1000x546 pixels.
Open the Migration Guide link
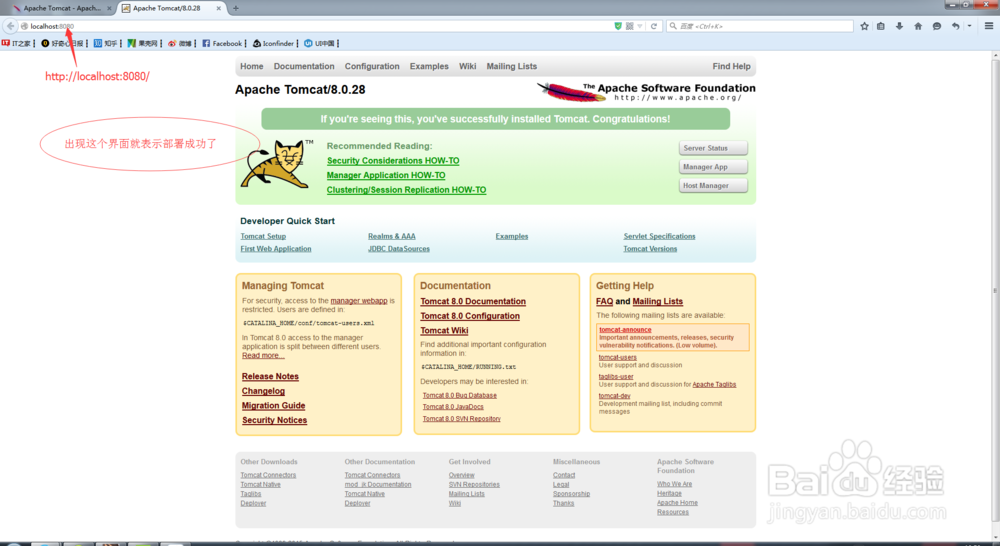pos(274,406)
